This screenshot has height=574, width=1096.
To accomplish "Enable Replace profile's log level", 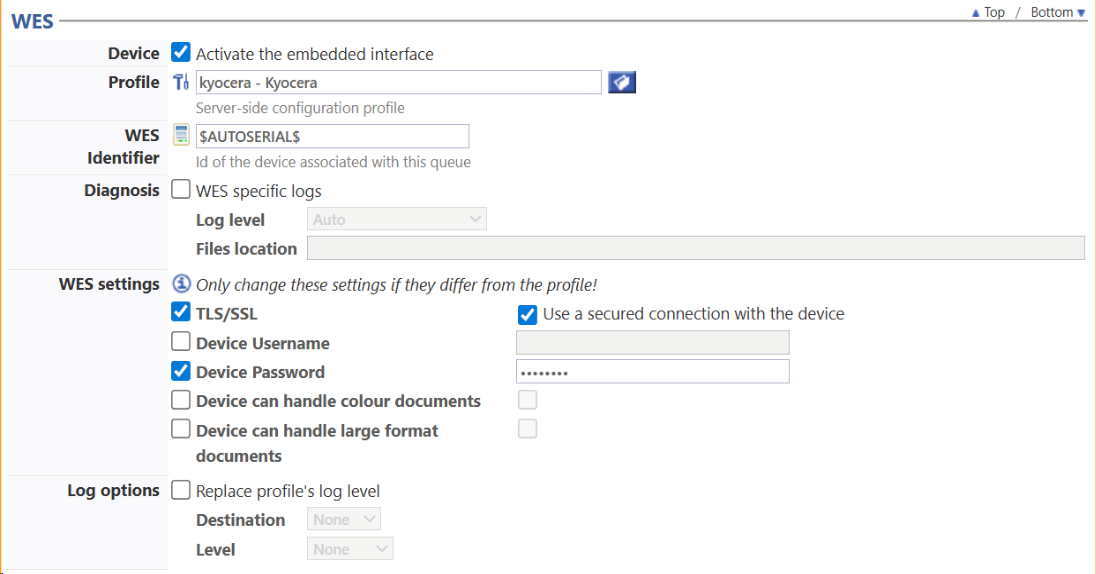I will tap(181, 490).
